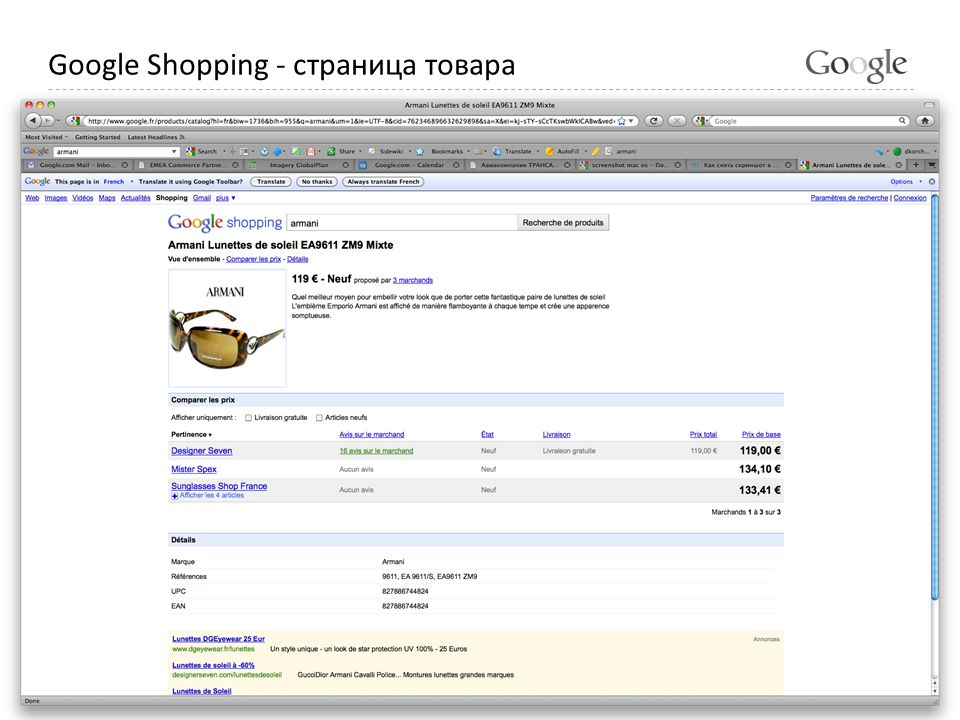Switch to the Google.com Calendar tab
This screenshot has width=960, height=720.
pos(409,165)
